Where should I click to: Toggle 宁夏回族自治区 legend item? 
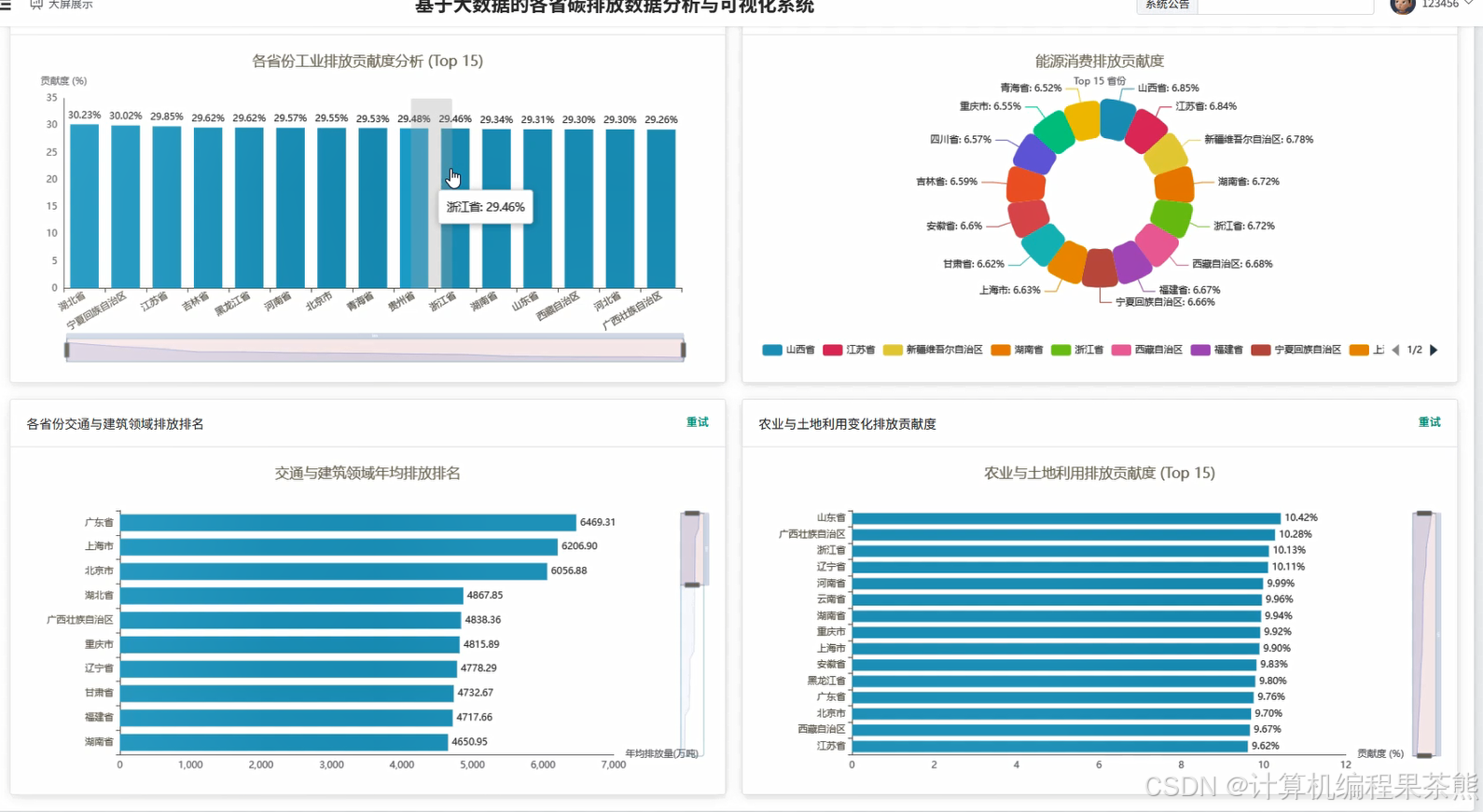pos(1296,350)
